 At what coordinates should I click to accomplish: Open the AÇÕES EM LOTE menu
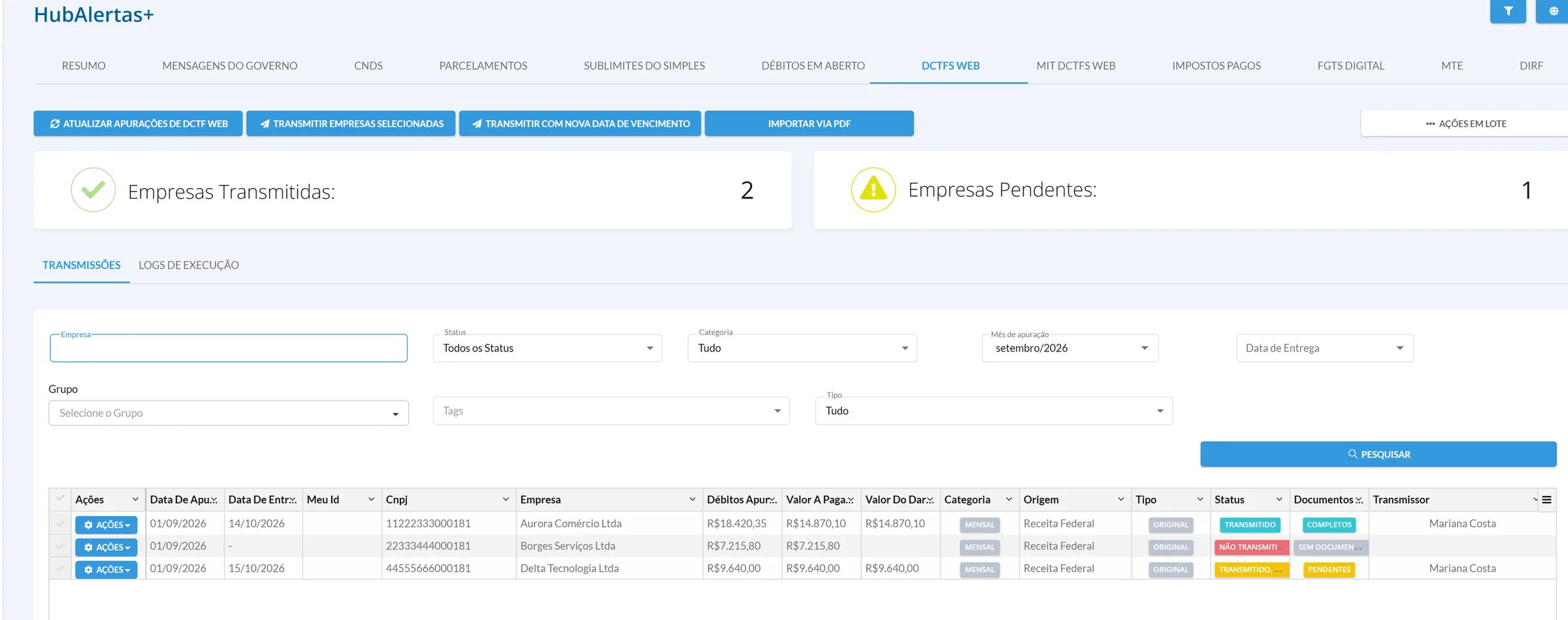1465,123
